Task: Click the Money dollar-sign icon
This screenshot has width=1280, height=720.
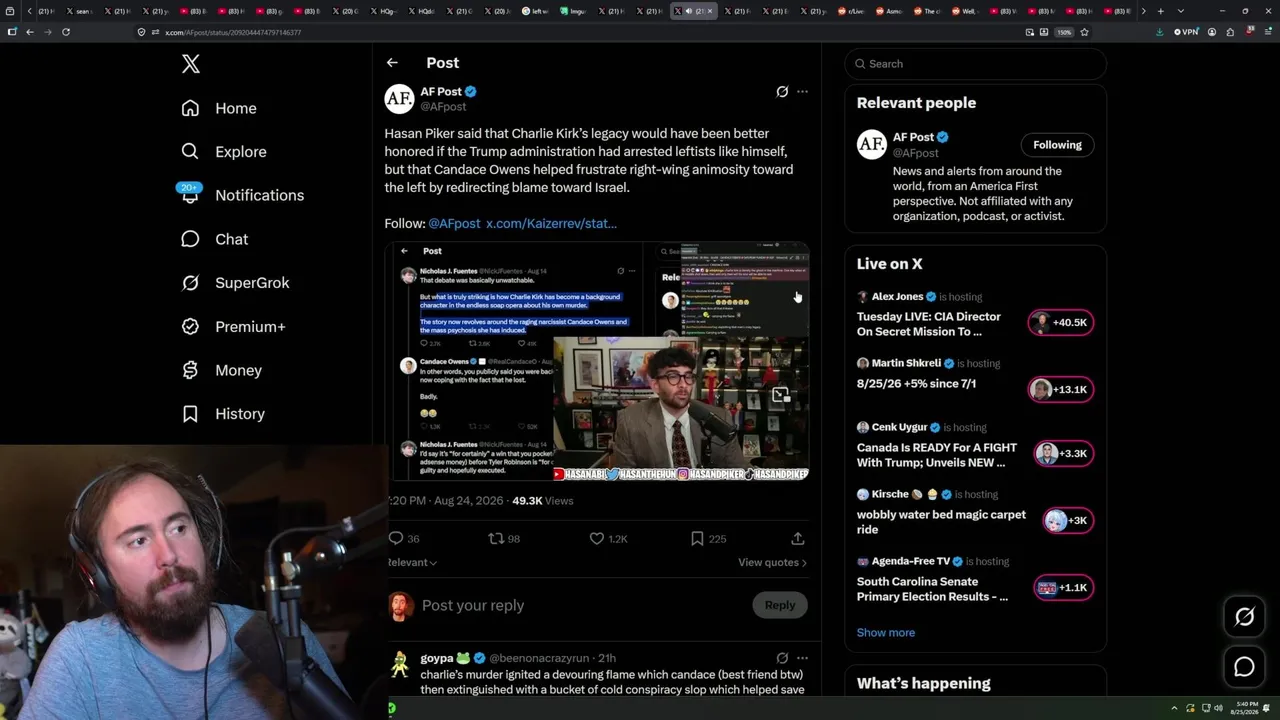Action: (x=190, y=370)
